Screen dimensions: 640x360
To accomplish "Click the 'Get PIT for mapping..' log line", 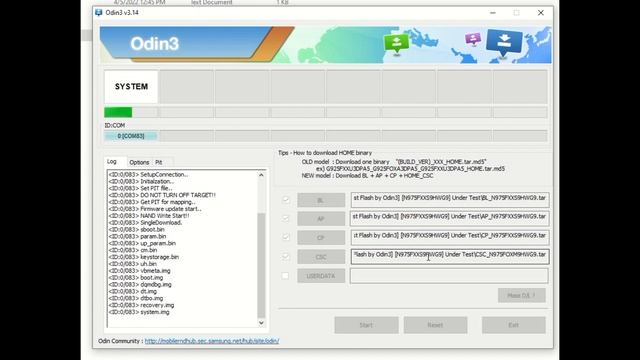I will (152, 202).
